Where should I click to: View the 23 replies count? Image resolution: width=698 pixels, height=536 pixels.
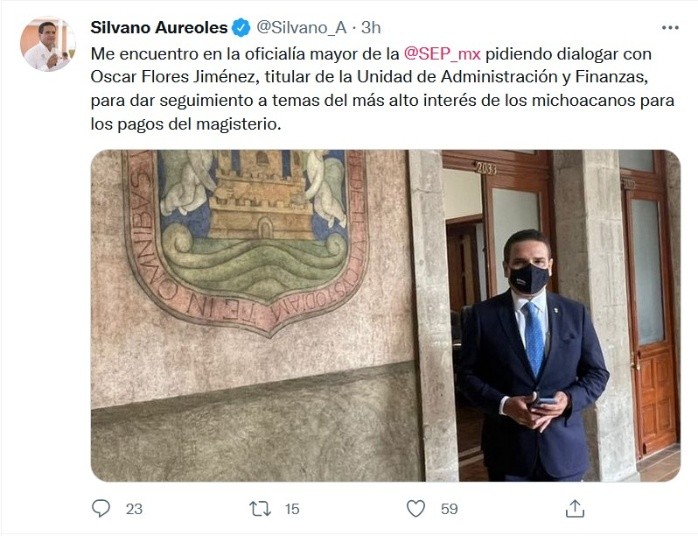[x=134, y=509]
